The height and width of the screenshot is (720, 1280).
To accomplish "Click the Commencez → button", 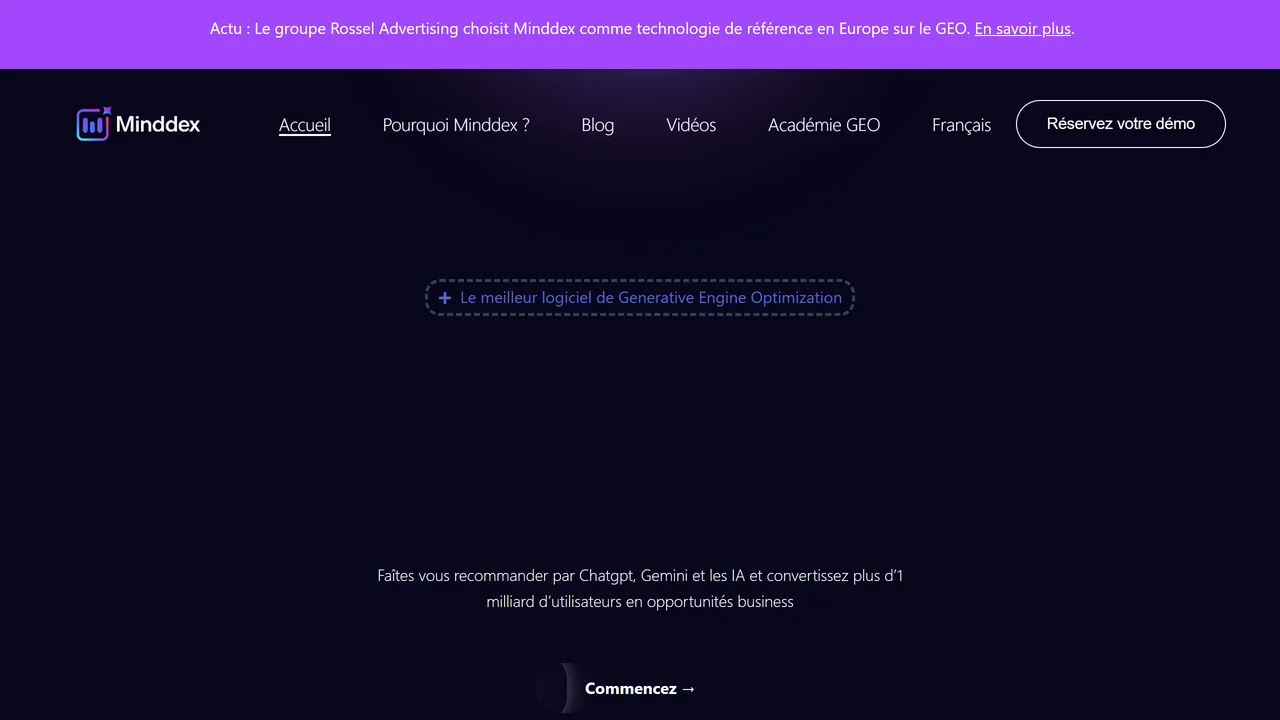I will [x=640, y=688].
